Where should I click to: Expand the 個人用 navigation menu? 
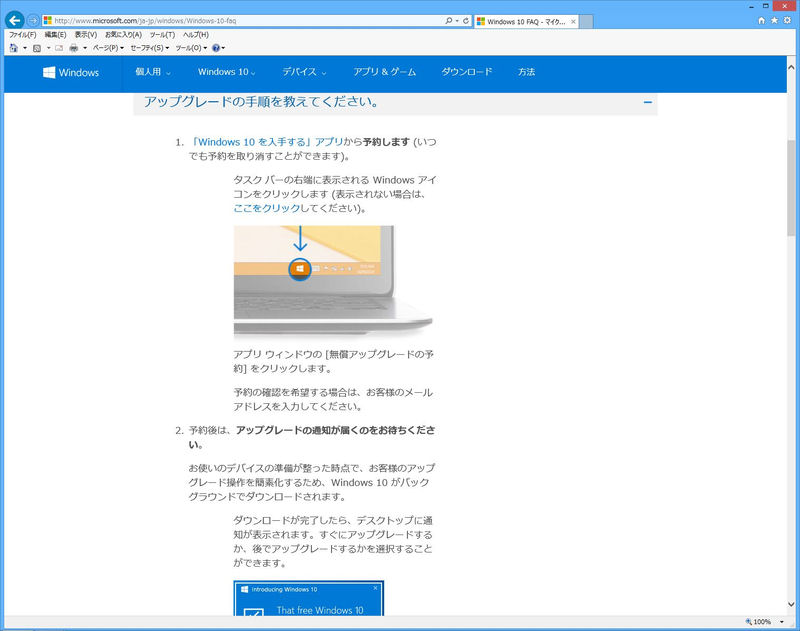(x=153, y=72)
